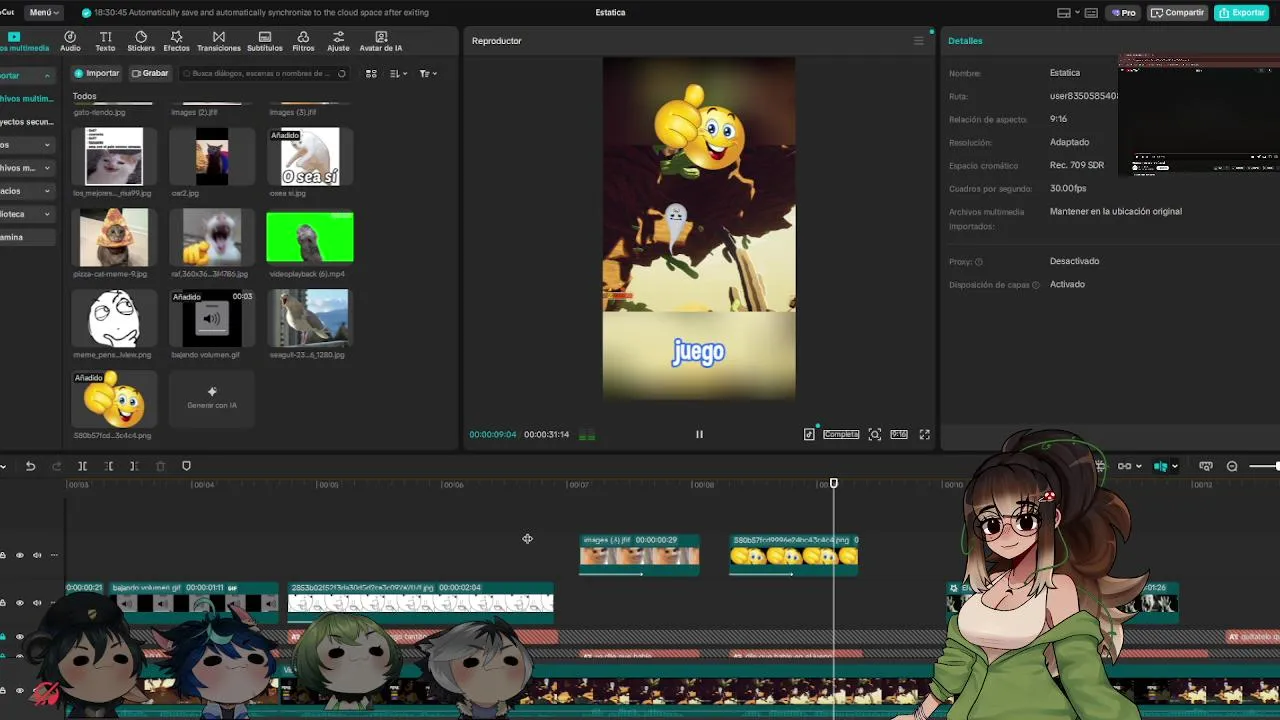Undo the last timeline edit

point(30,466)
